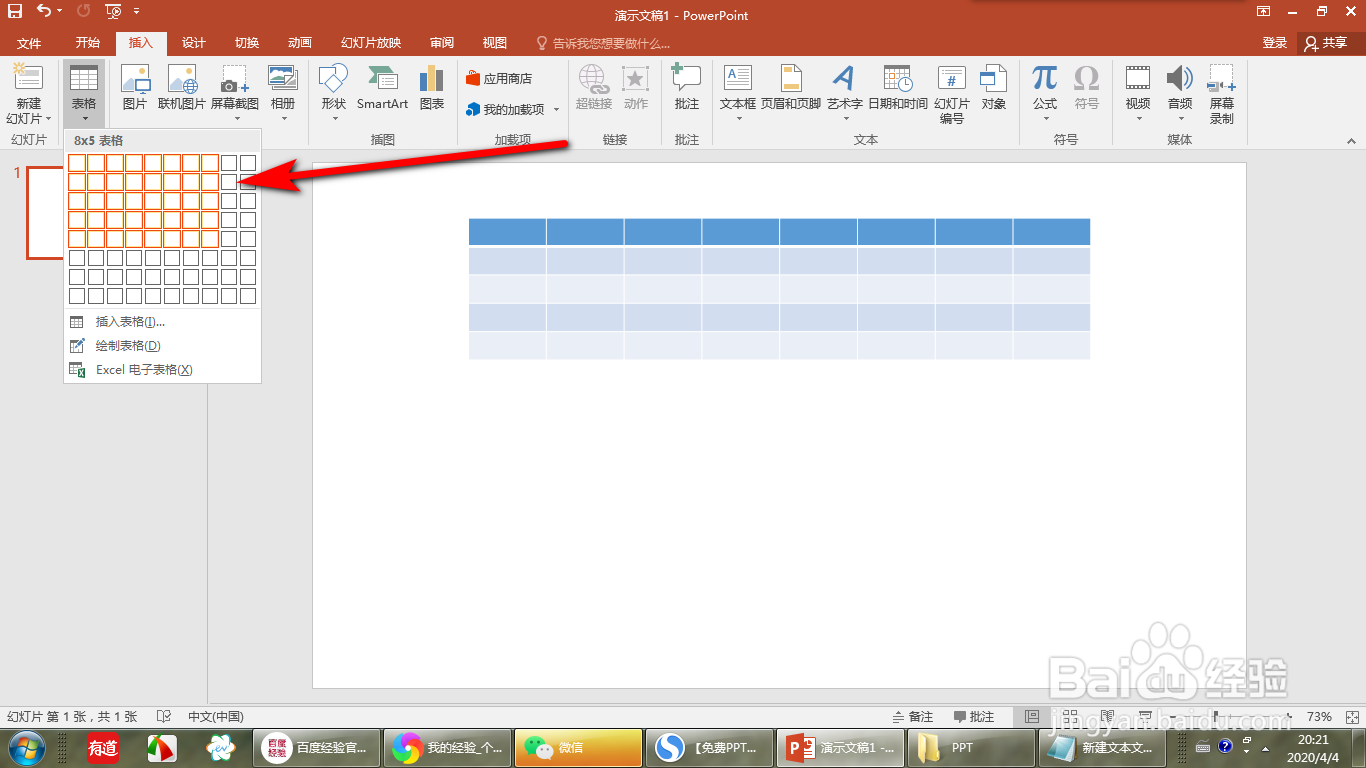
Task: Fit slide to current window icon
Action: click(1352, 716)
